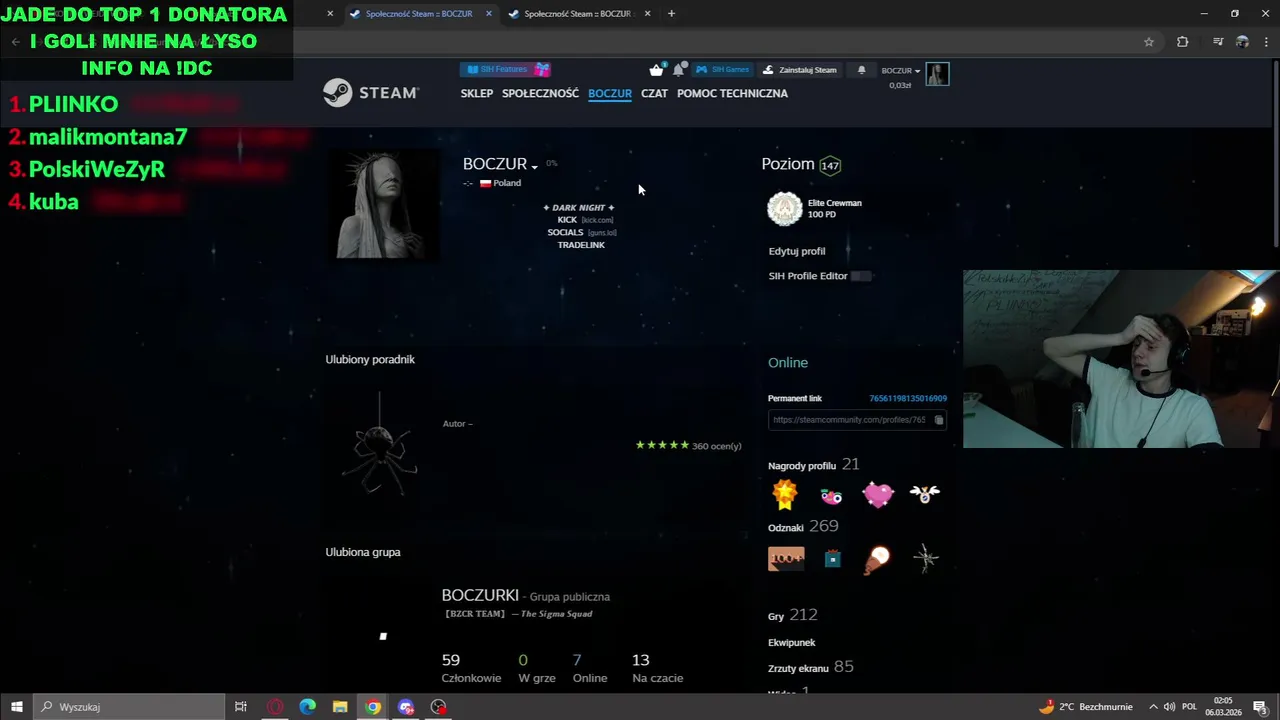Viewport: 1280px width, 720px height.
Task: Open the KICK link in profile summary
Action: pyautogui.click(x=567, y=220)
